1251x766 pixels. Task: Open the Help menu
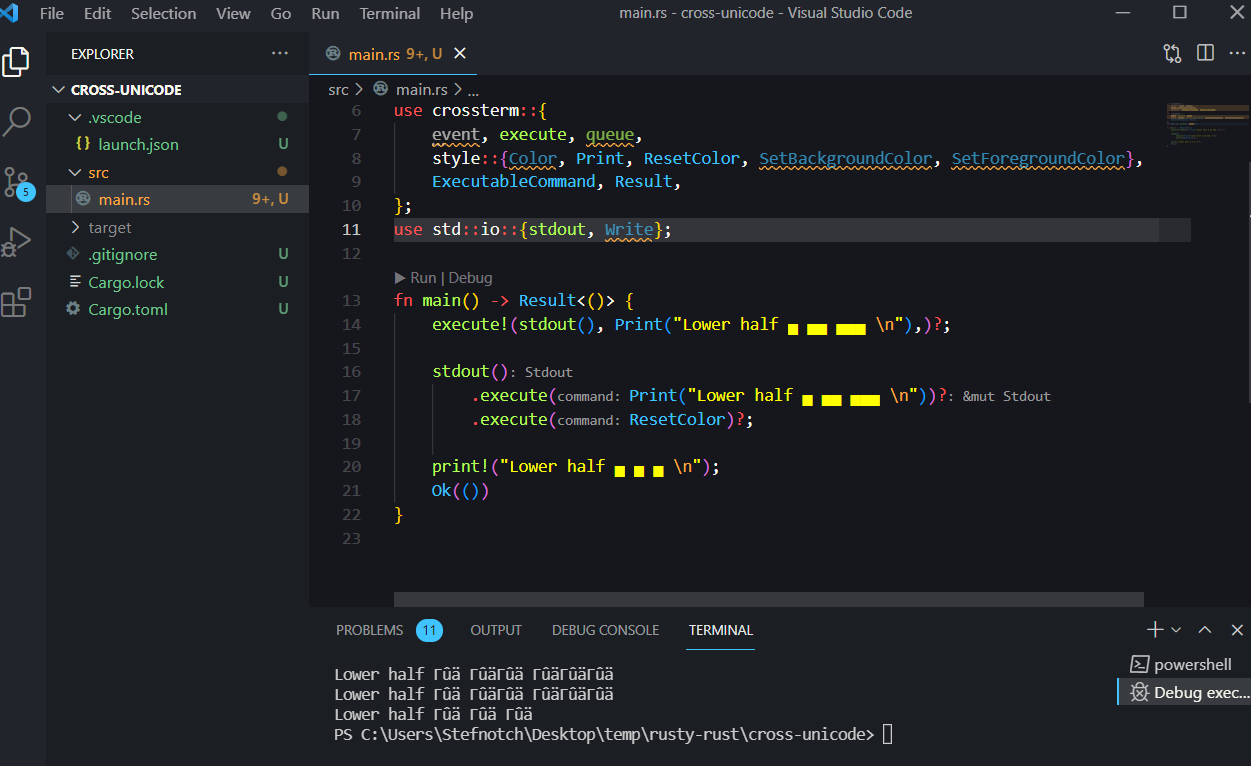coord(456,13)
